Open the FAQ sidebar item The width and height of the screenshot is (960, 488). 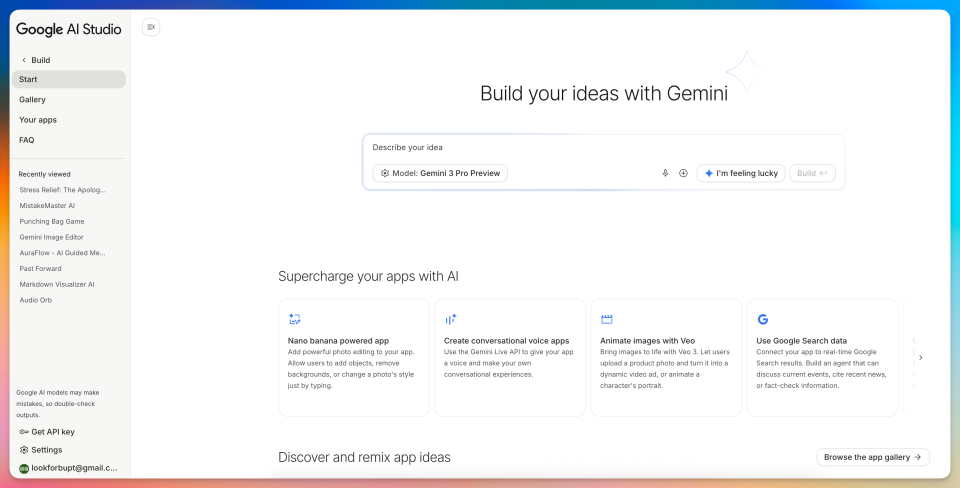tap(27, 140)
